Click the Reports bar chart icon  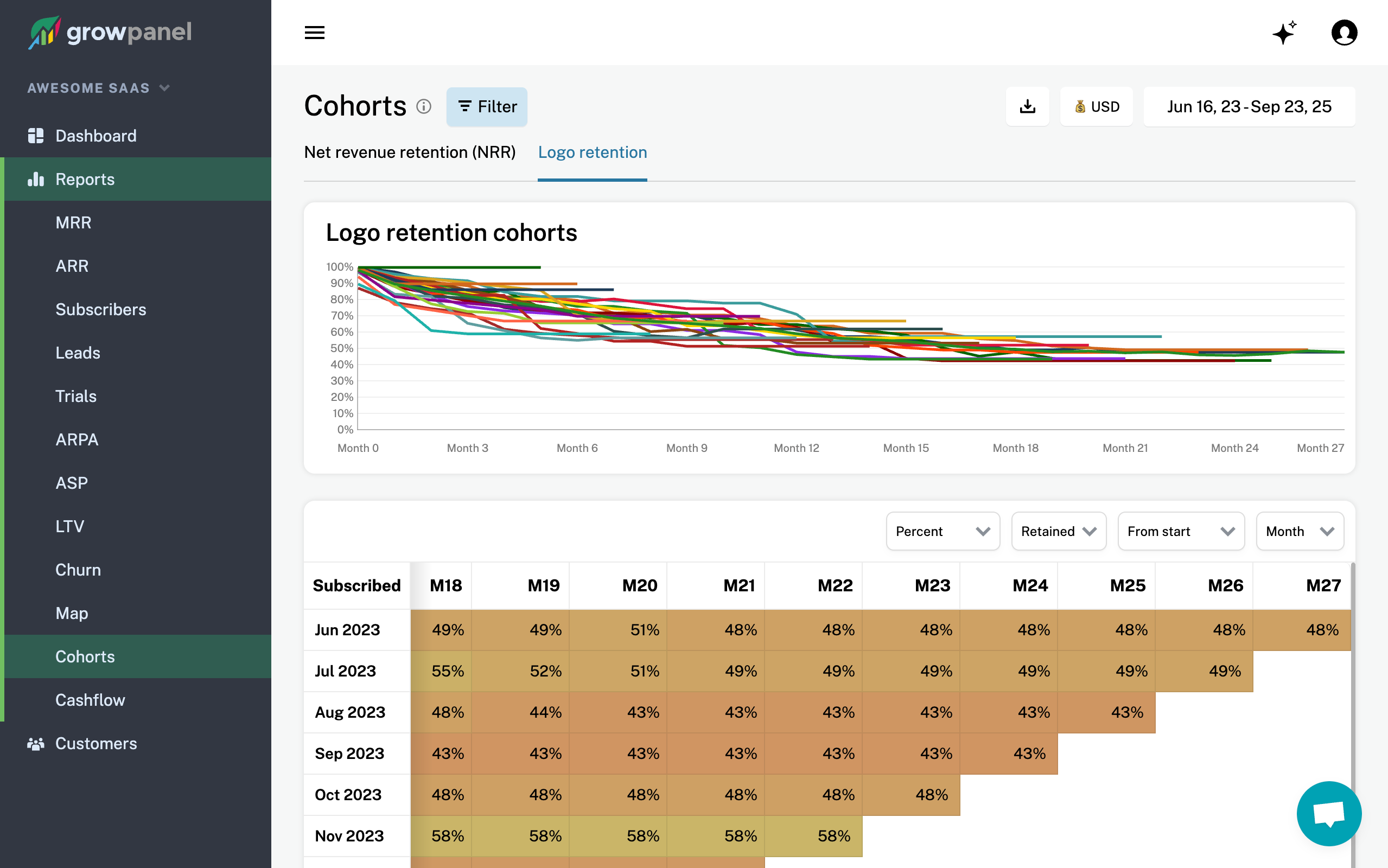[36, 179]
